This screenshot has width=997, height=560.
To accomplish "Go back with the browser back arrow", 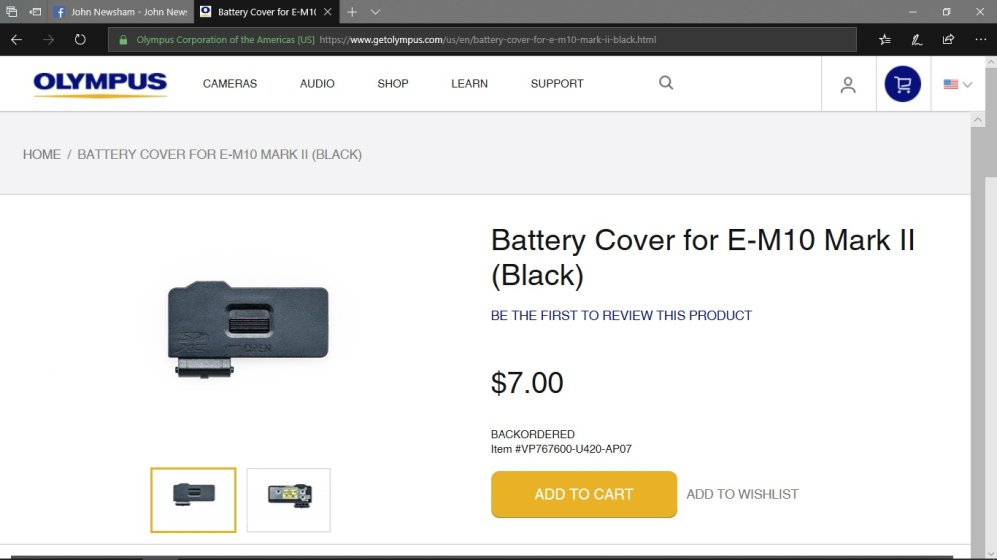I will pyautogui.click(x=17, y=39).
